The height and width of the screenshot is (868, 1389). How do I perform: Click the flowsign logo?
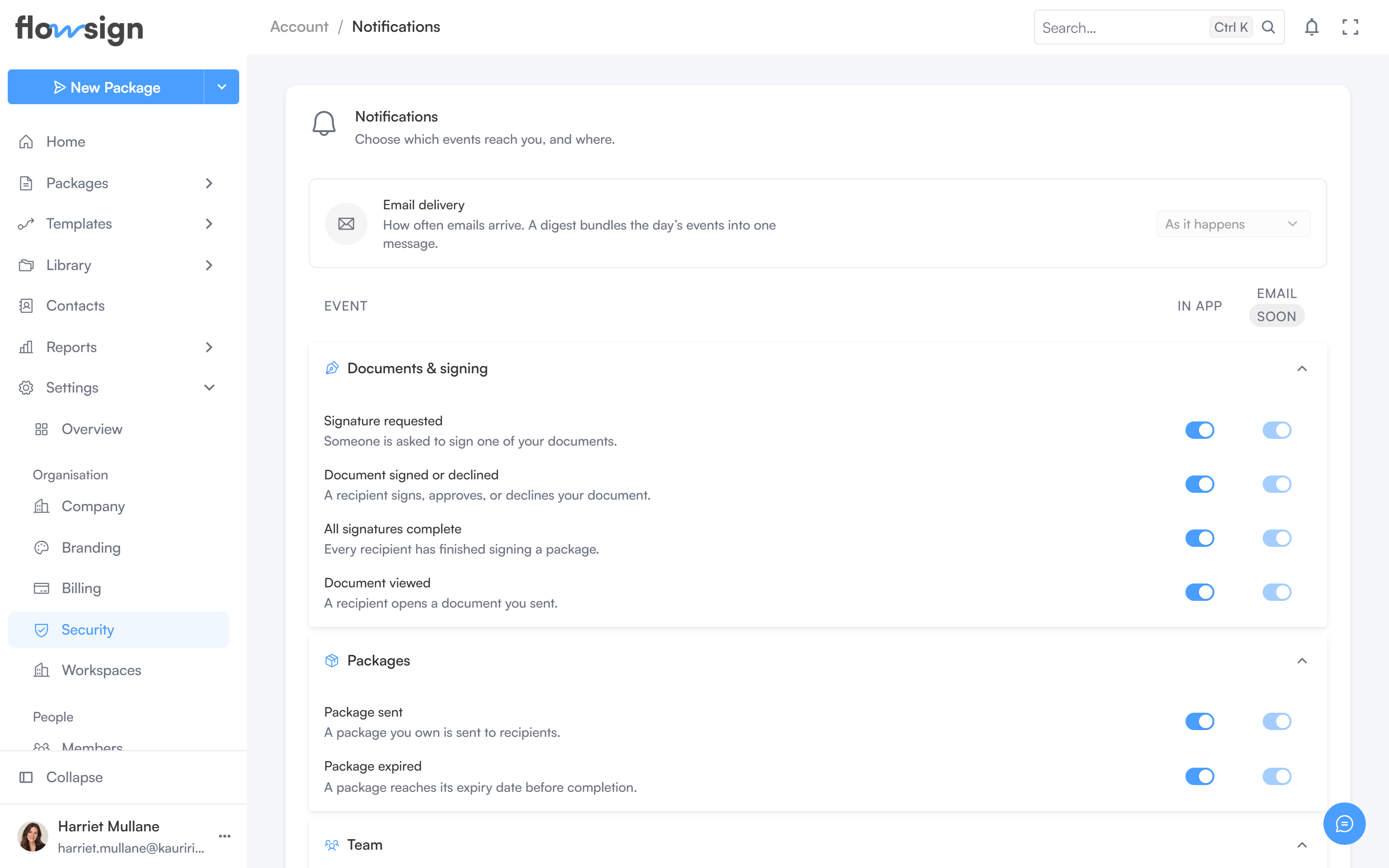pyautogui.click(x=79, y=29)
